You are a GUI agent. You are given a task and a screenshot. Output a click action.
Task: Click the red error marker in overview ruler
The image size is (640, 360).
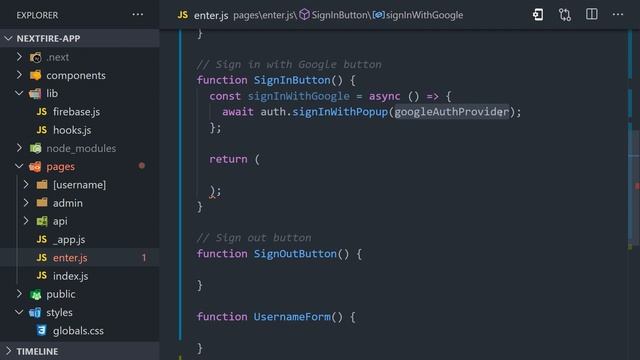click(637, 186)
